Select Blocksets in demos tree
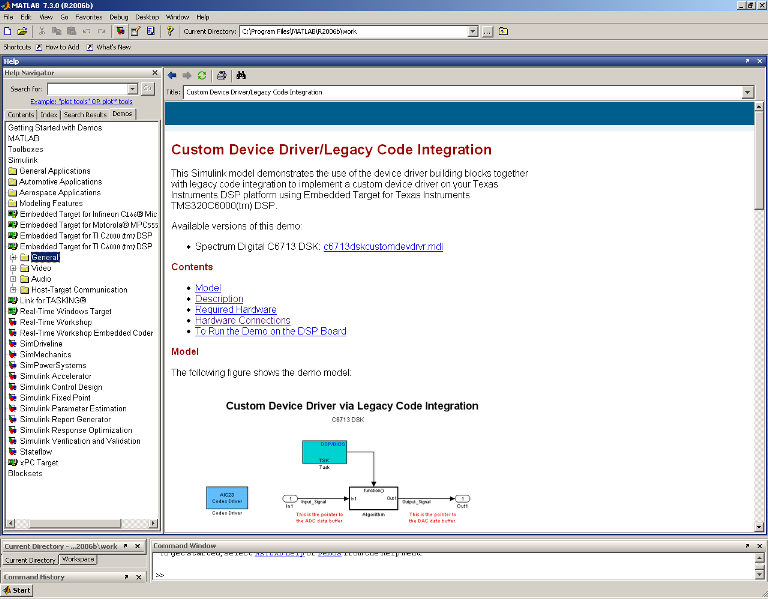The image size is (768, 599). pyautogui.click(x=25, y=474)
